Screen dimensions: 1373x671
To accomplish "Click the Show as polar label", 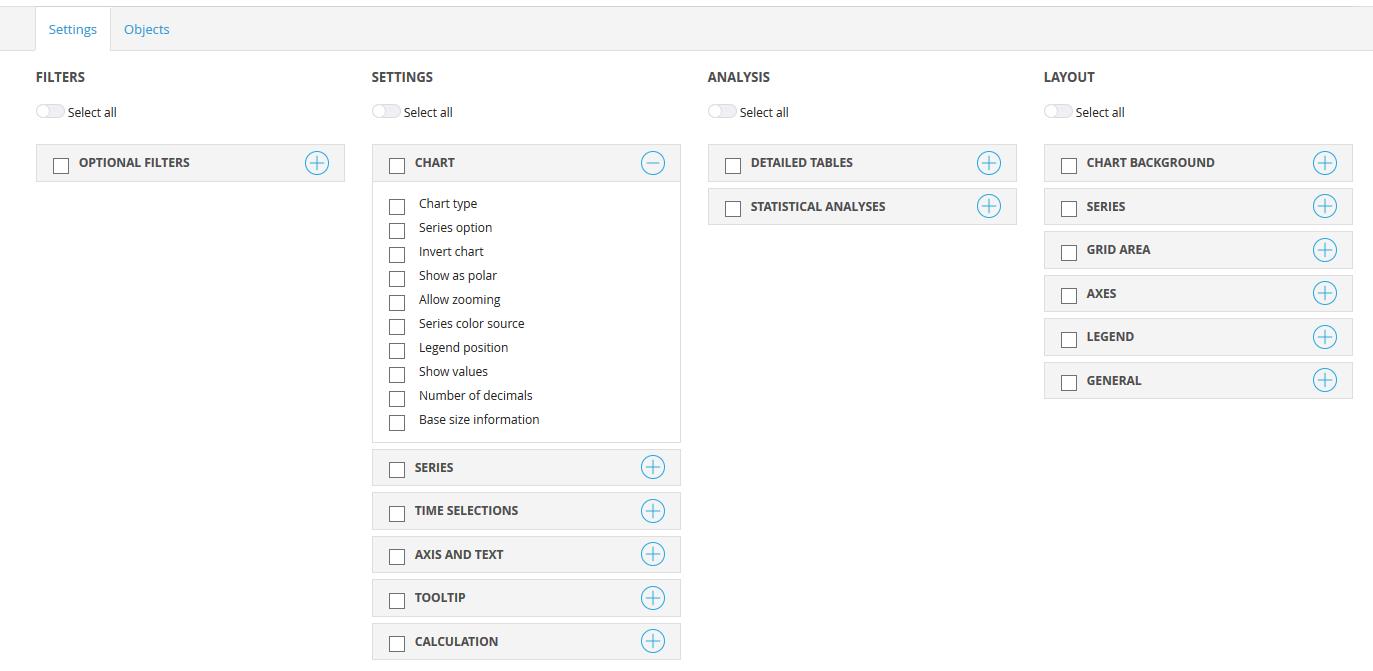I will (458, 276).
